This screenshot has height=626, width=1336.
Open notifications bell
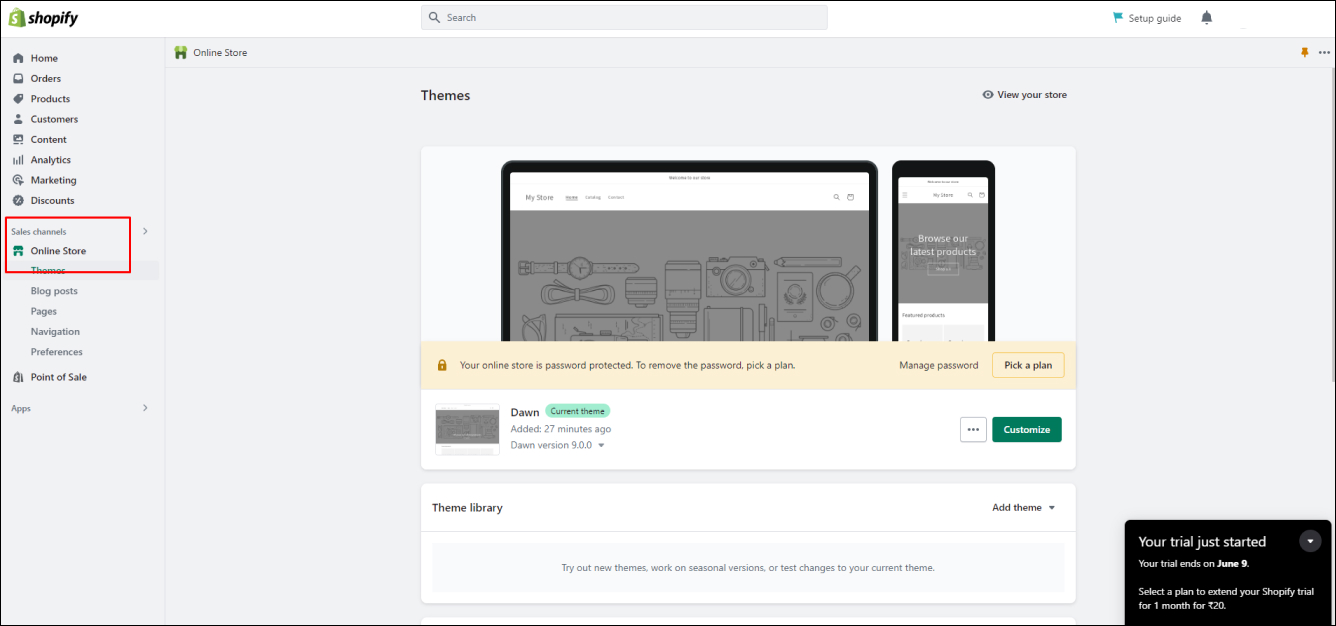coord(1207,18)
